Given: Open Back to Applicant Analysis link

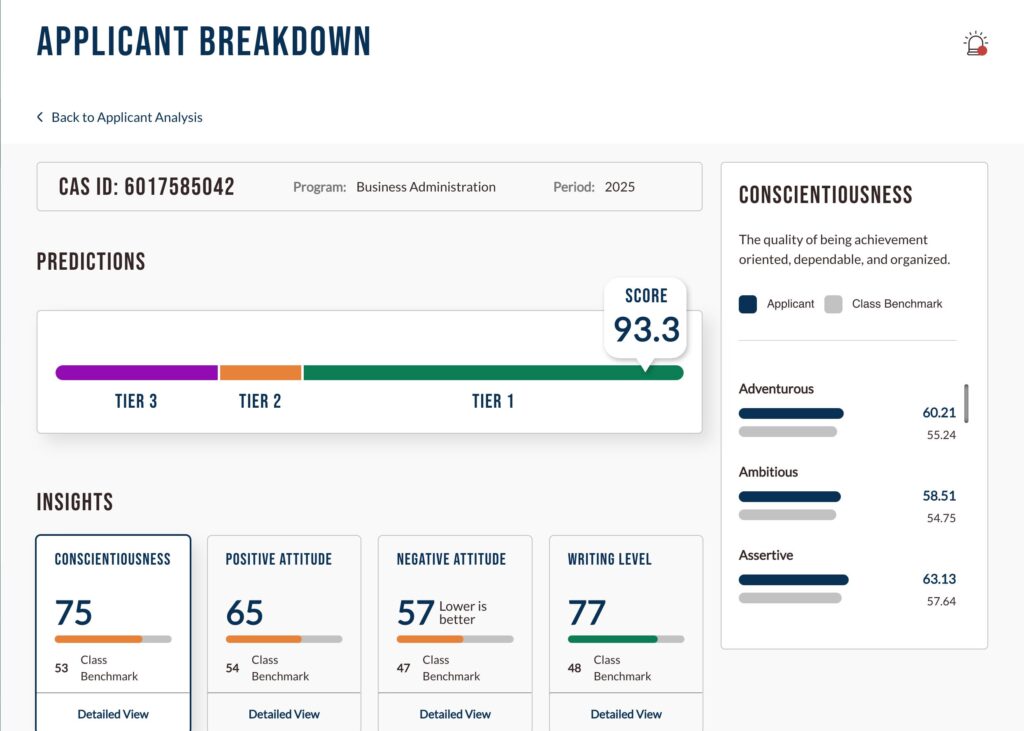Looking at the screenshot, I should coord(126,117).
